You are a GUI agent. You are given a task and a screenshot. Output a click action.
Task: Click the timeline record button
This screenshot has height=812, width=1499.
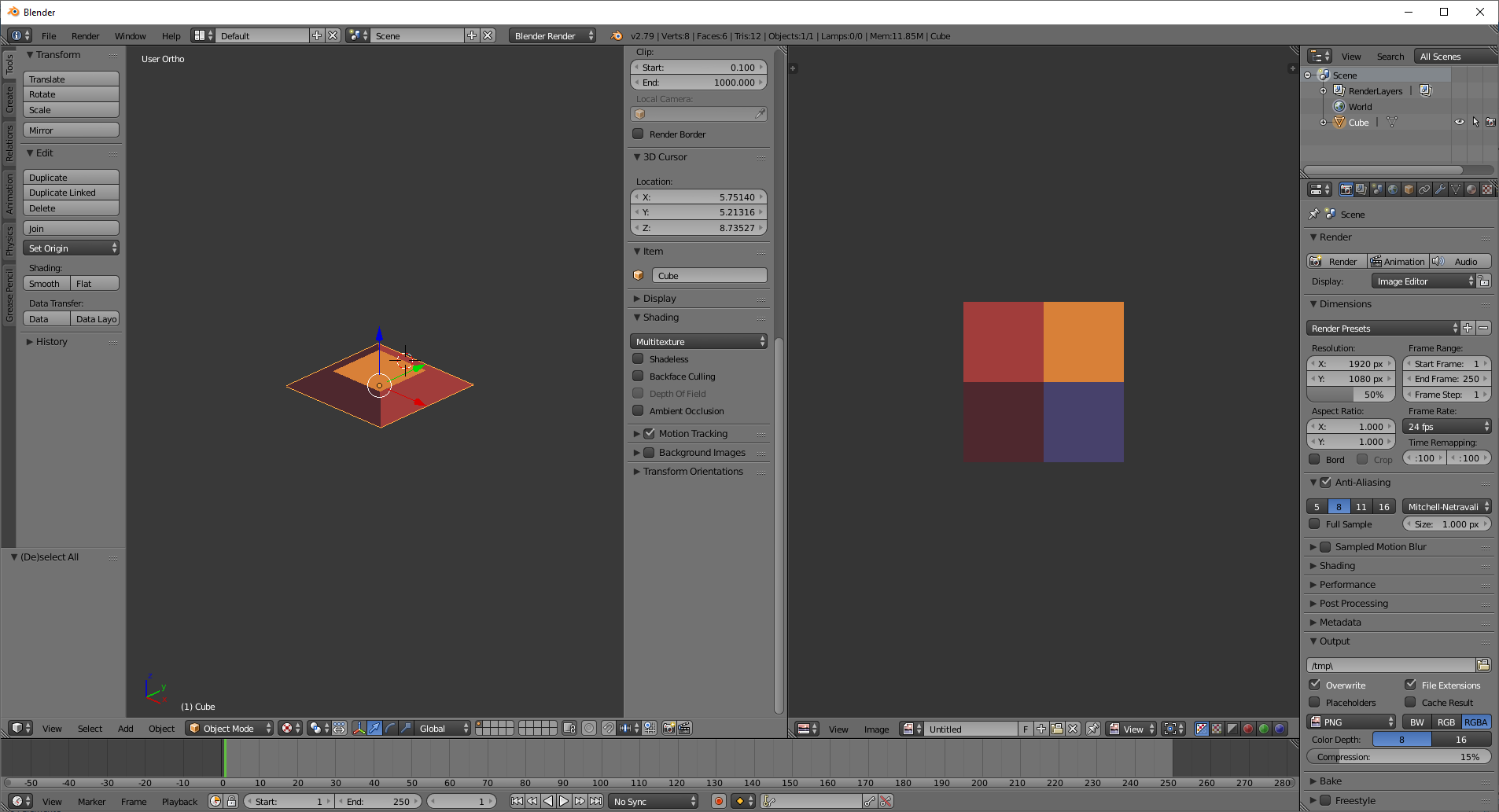pos(718,801)
